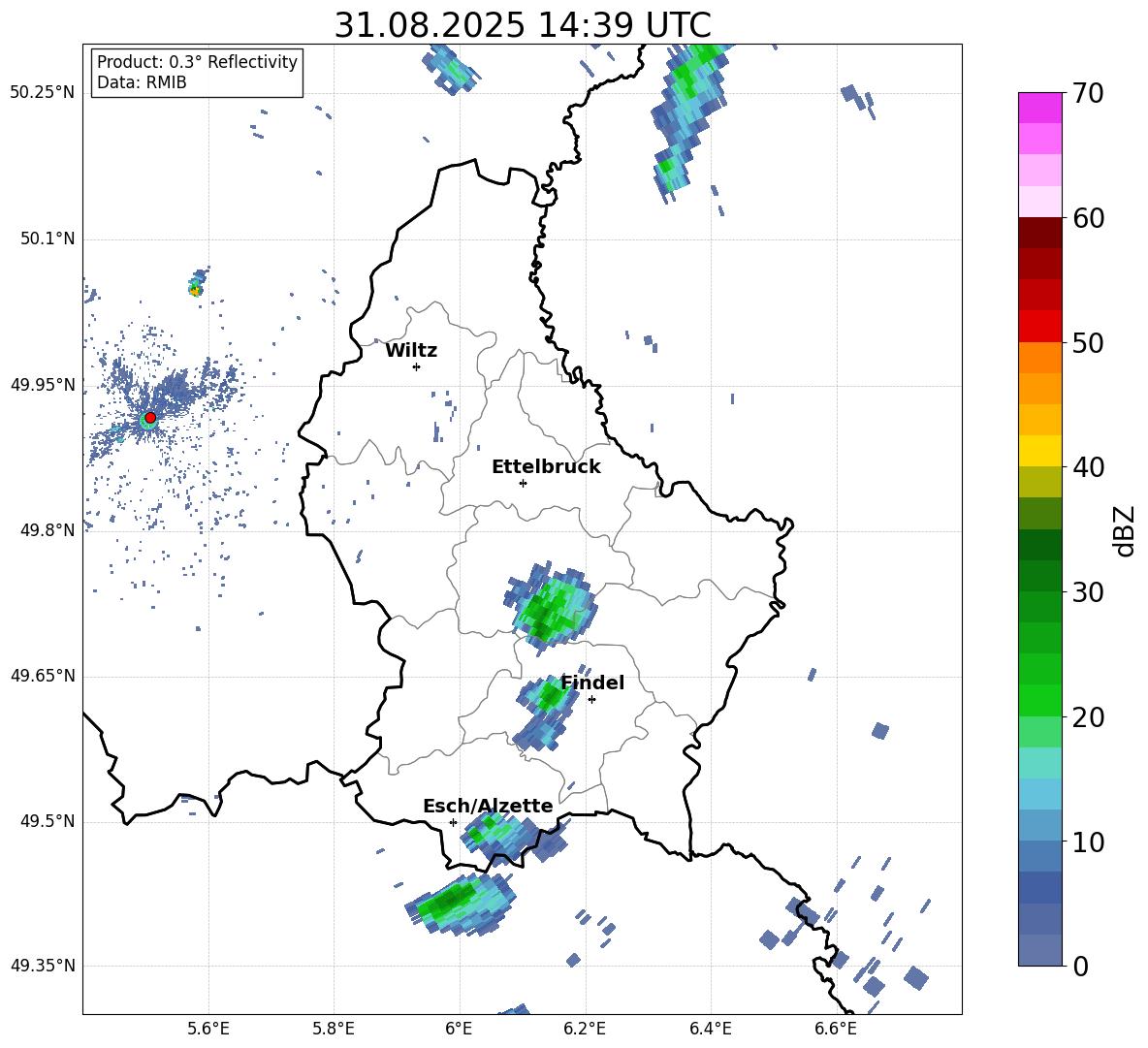Click the 0 colorbar tick label

point(1080,967)
